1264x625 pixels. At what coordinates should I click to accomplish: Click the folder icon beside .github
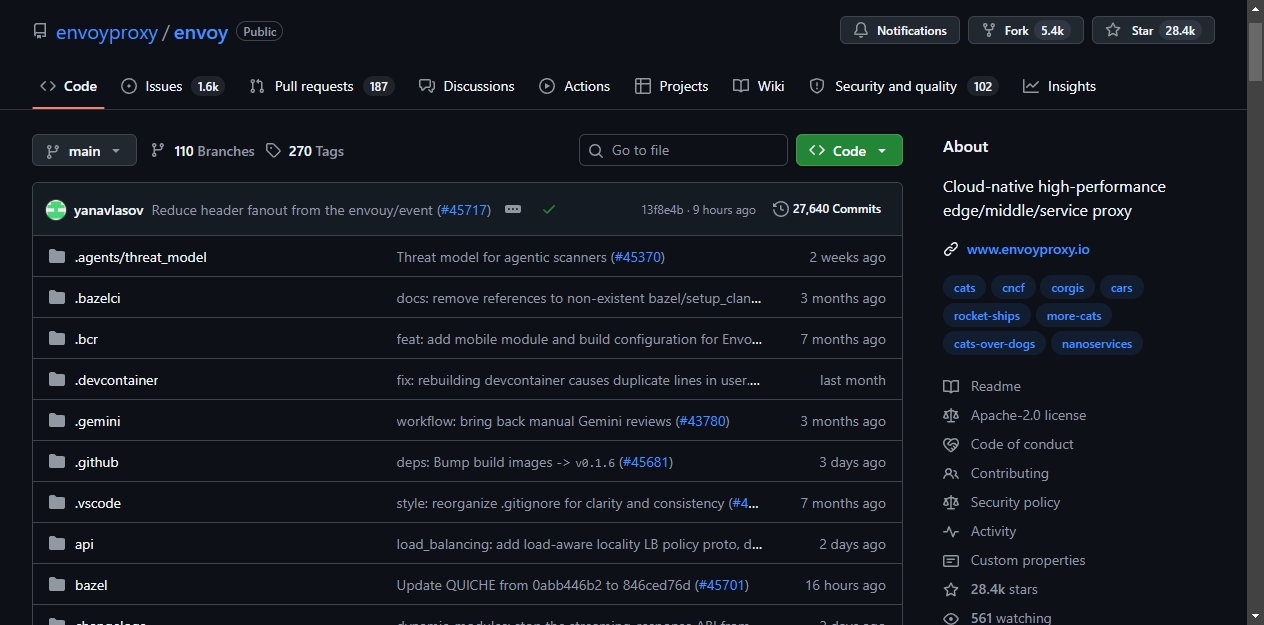[56, 462]
